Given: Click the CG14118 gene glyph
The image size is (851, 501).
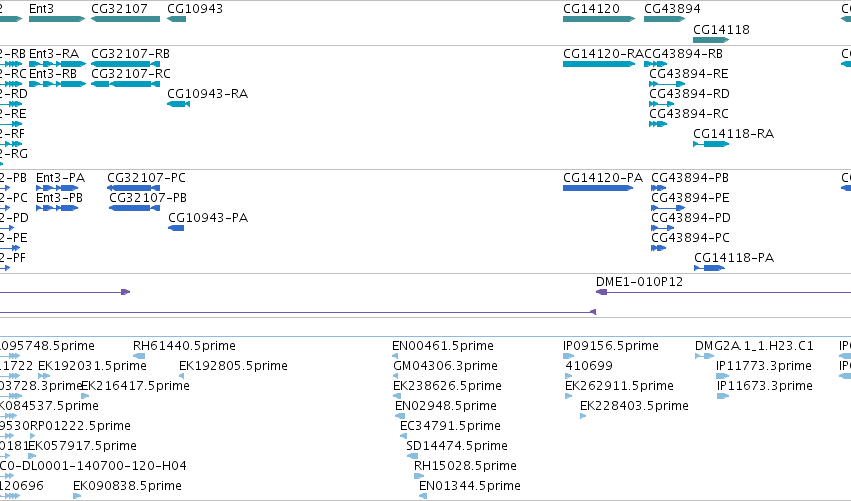Looking at the screenshot, I should tap(712, 40).
